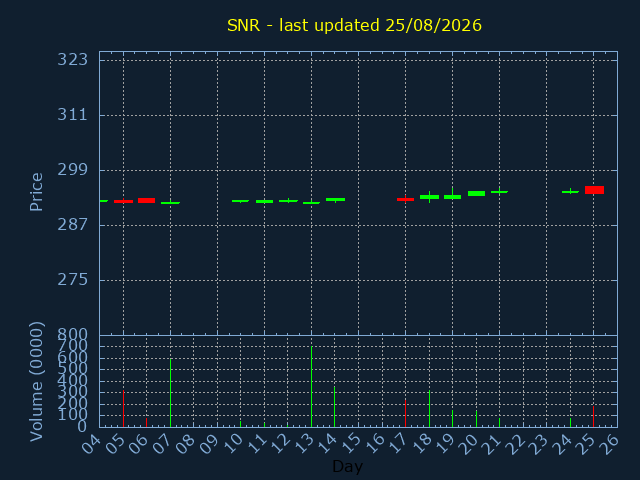Click the 24 day label on x-axis
640x480 pixels.
click(x=562, y=444)
